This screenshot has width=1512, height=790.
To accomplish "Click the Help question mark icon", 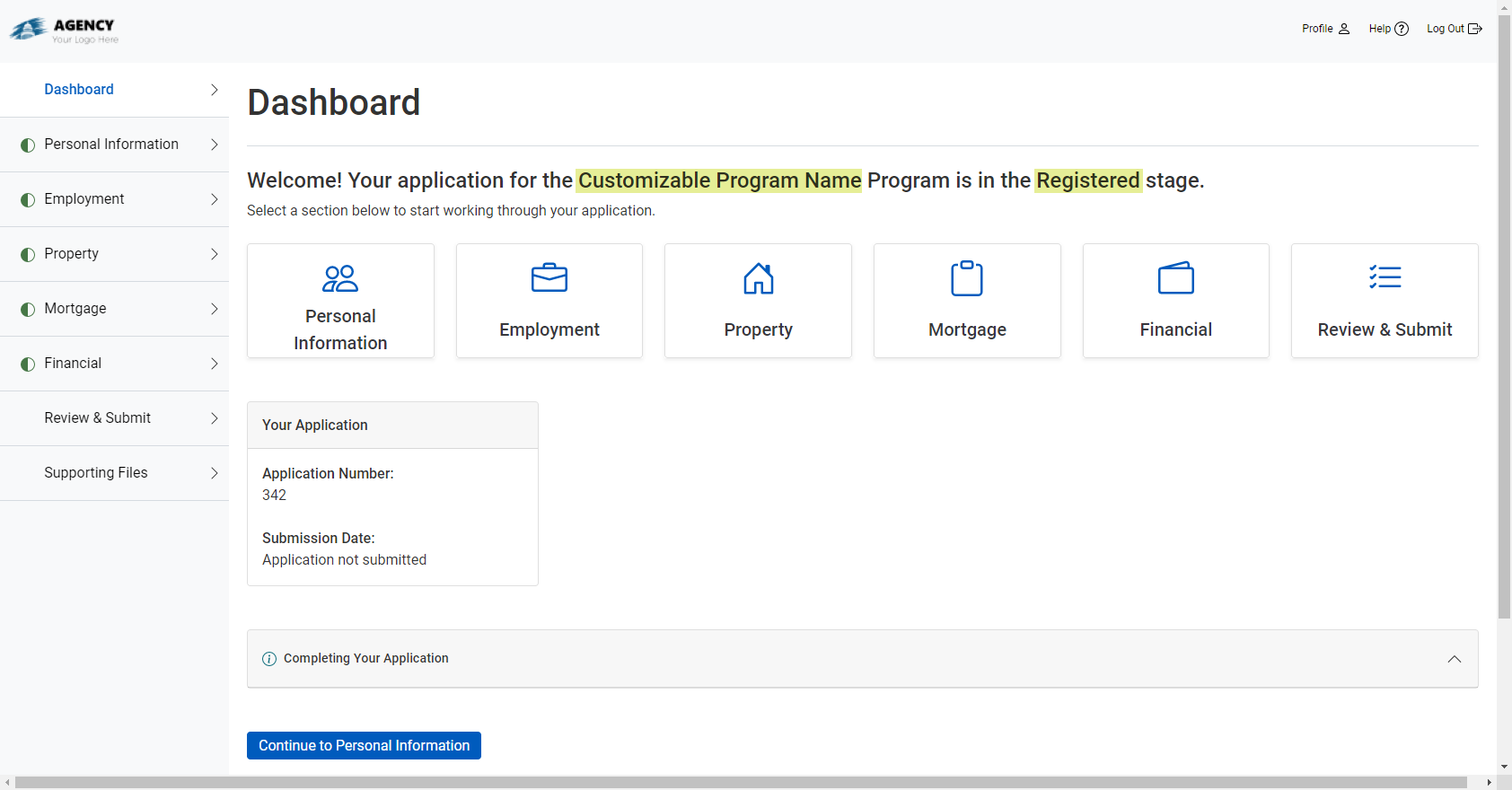I will click(1402, 29).
